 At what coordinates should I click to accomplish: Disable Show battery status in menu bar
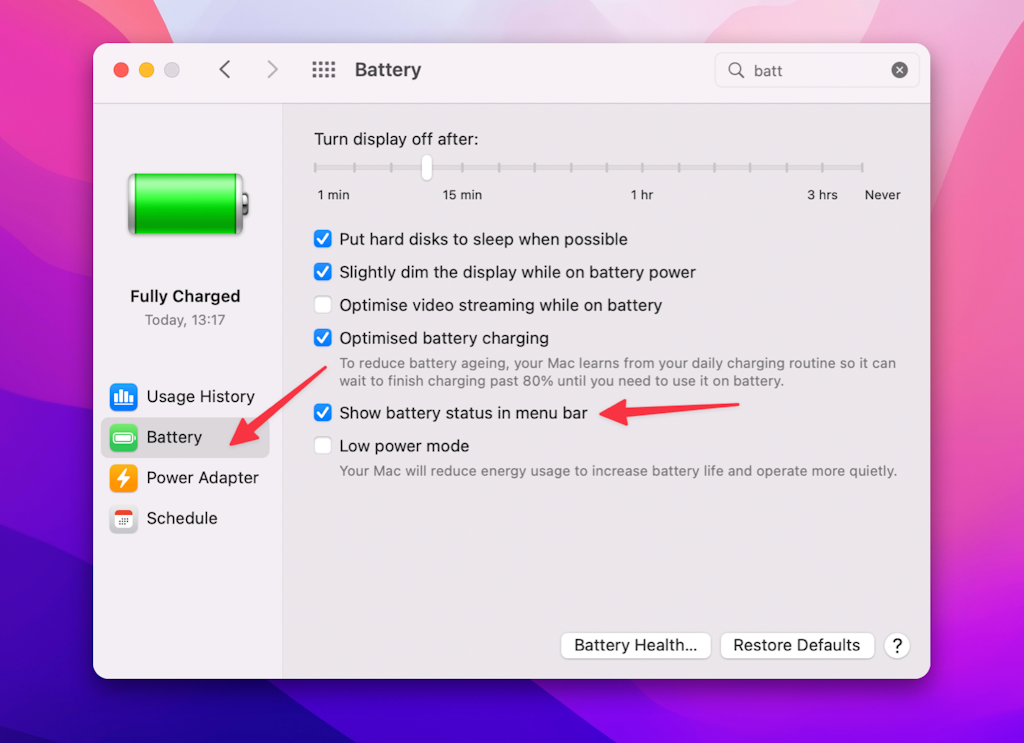click(322, 412)
